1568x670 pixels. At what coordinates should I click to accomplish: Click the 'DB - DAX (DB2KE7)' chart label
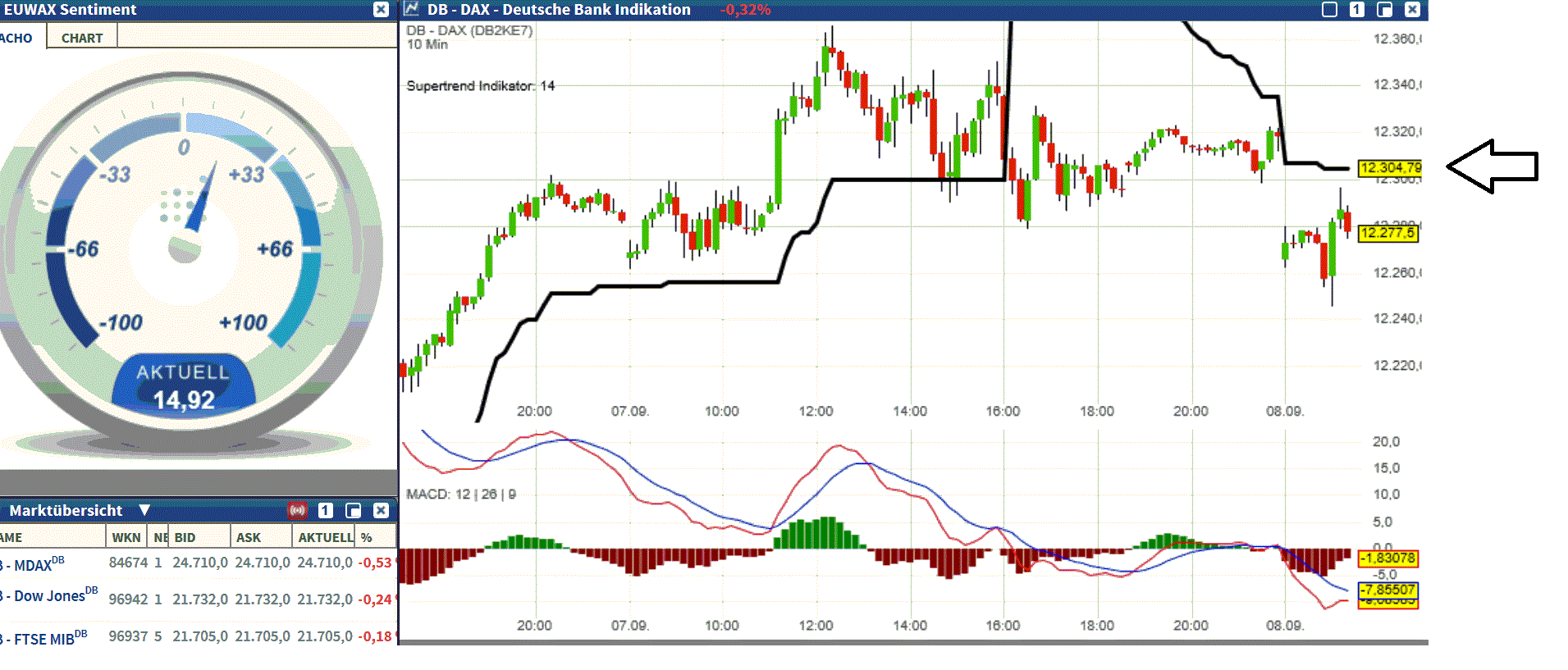click(x=469, y=30)
